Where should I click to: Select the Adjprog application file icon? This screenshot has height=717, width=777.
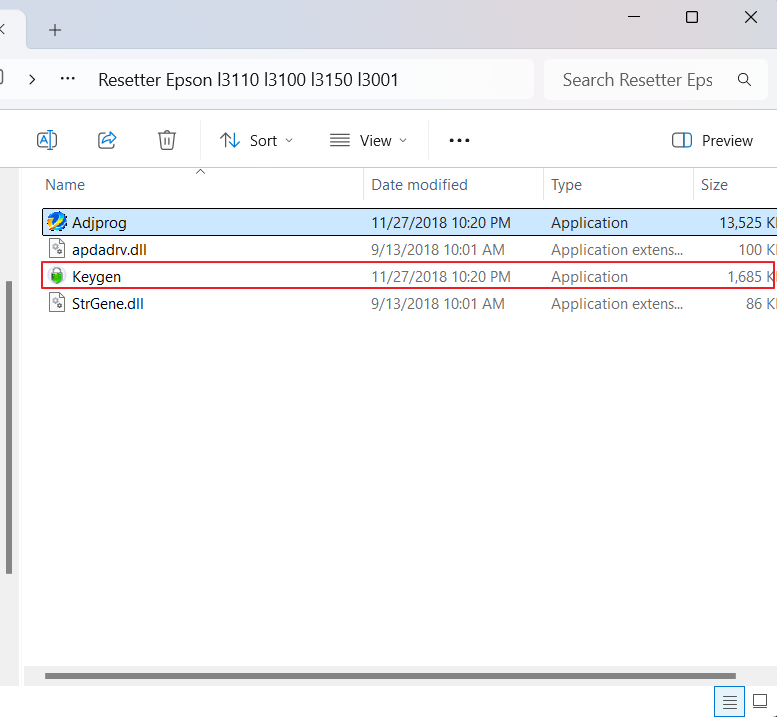pyautogui.click(x=57, y=222)
